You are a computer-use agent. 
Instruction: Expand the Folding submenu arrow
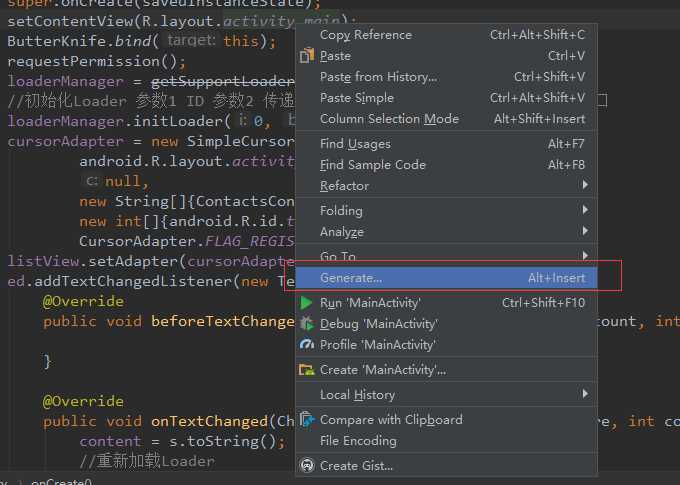(x=585, y=211)
